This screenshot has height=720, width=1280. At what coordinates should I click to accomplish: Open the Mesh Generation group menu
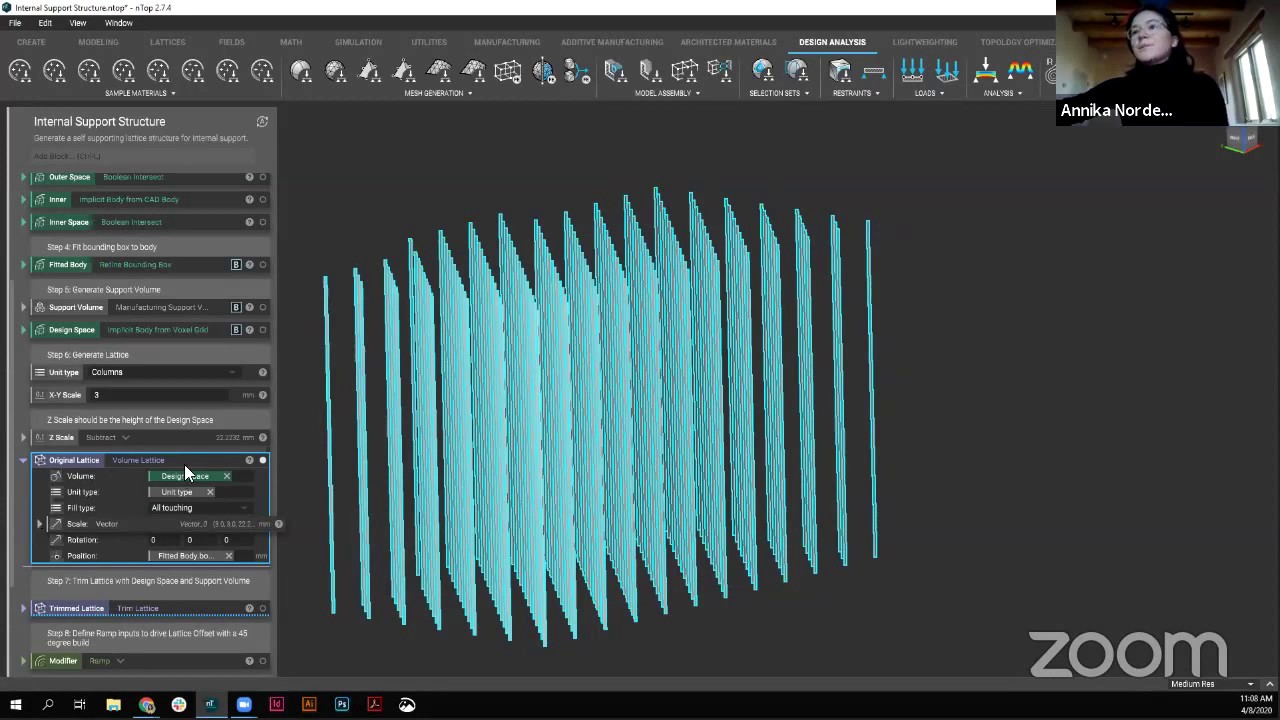click(x=438, y=93)
